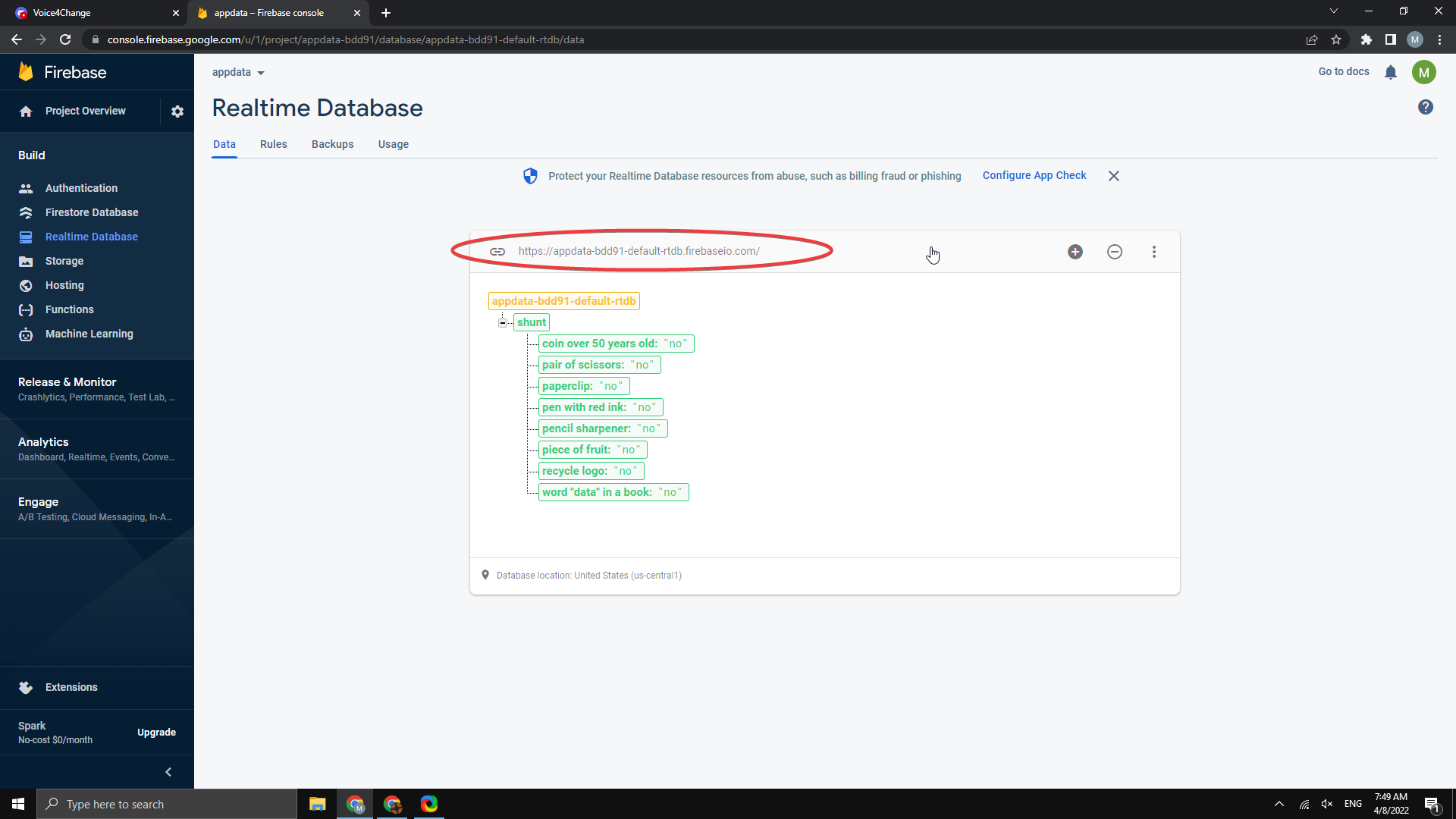This screenshot has width=1456, height=819.
Task: Switch to the Rules tab
Action: click(x=273, y=144)
